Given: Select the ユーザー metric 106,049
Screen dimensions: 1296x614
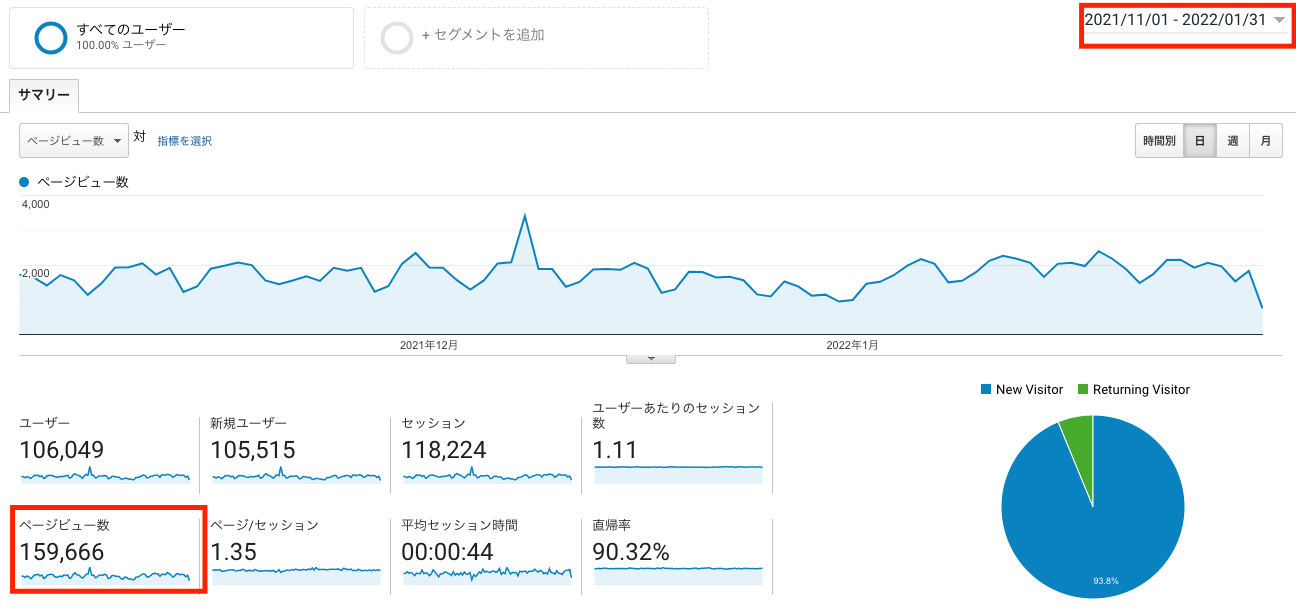Looking at the screenshot, I should (x=62, y=450).
